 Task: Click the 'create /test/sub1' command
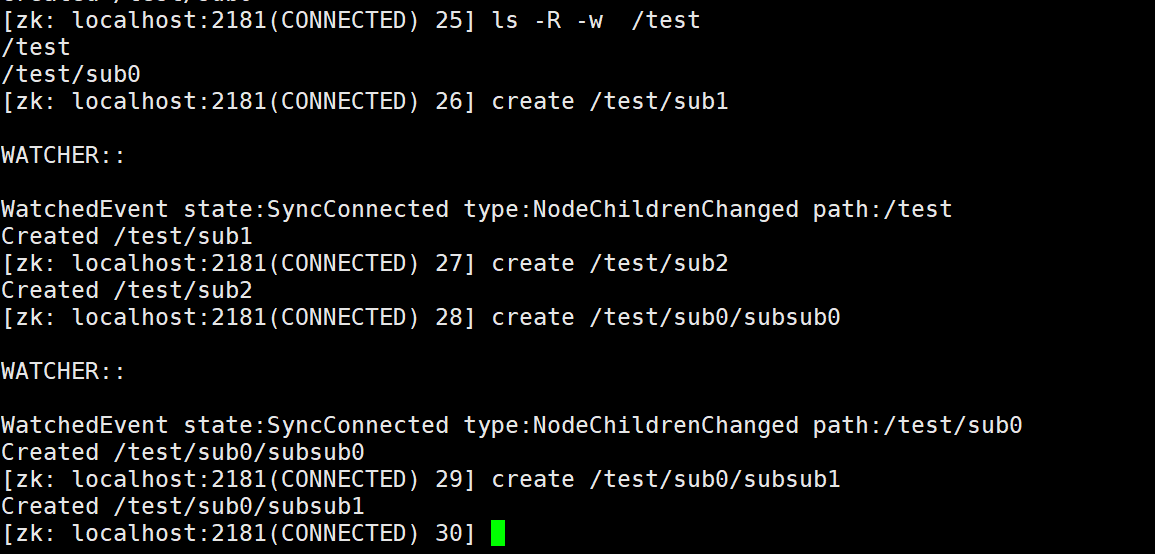pyautogui.click(x=610, y=101)
